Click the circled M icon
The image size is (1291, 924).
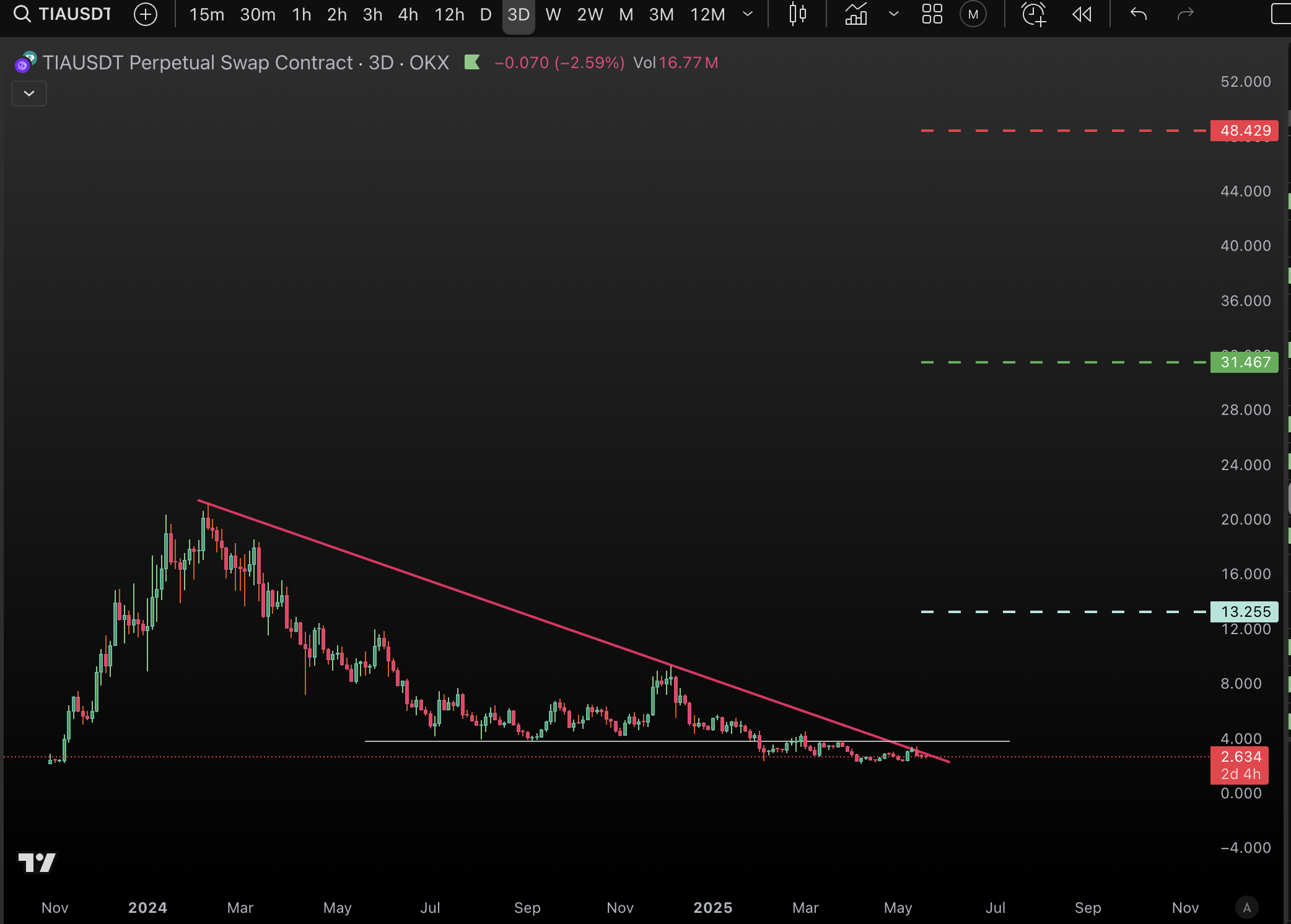(973, 14)
